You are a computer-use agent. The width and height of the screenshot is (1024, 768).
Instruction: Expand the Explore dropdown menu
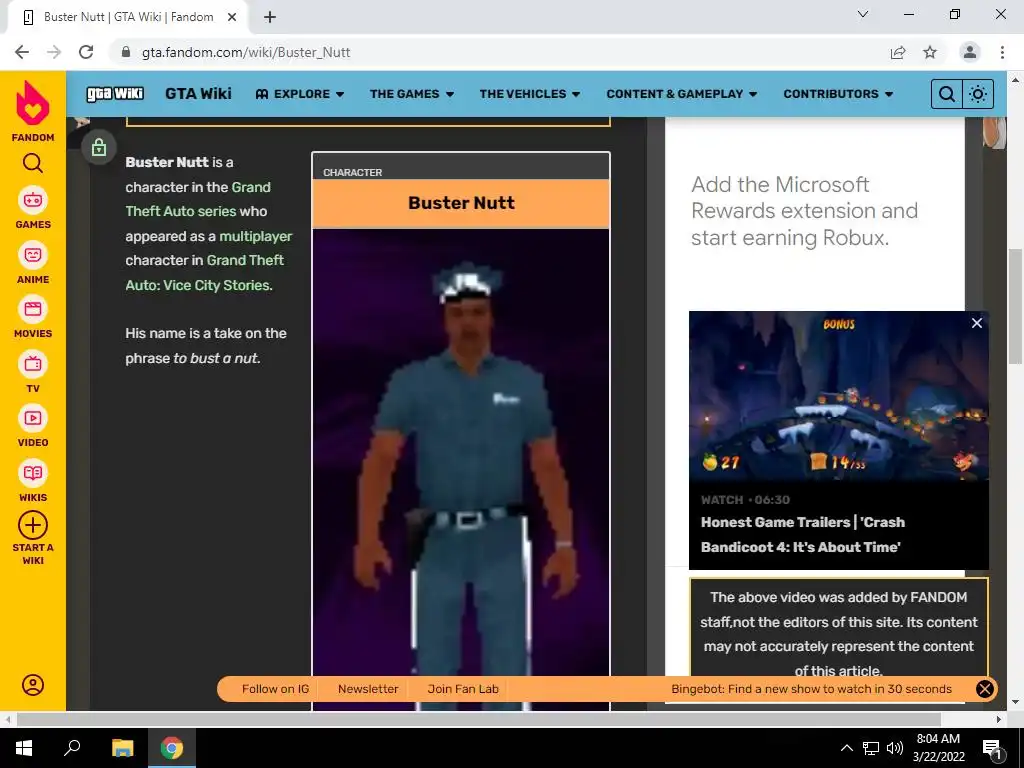[x=300, y=94]
